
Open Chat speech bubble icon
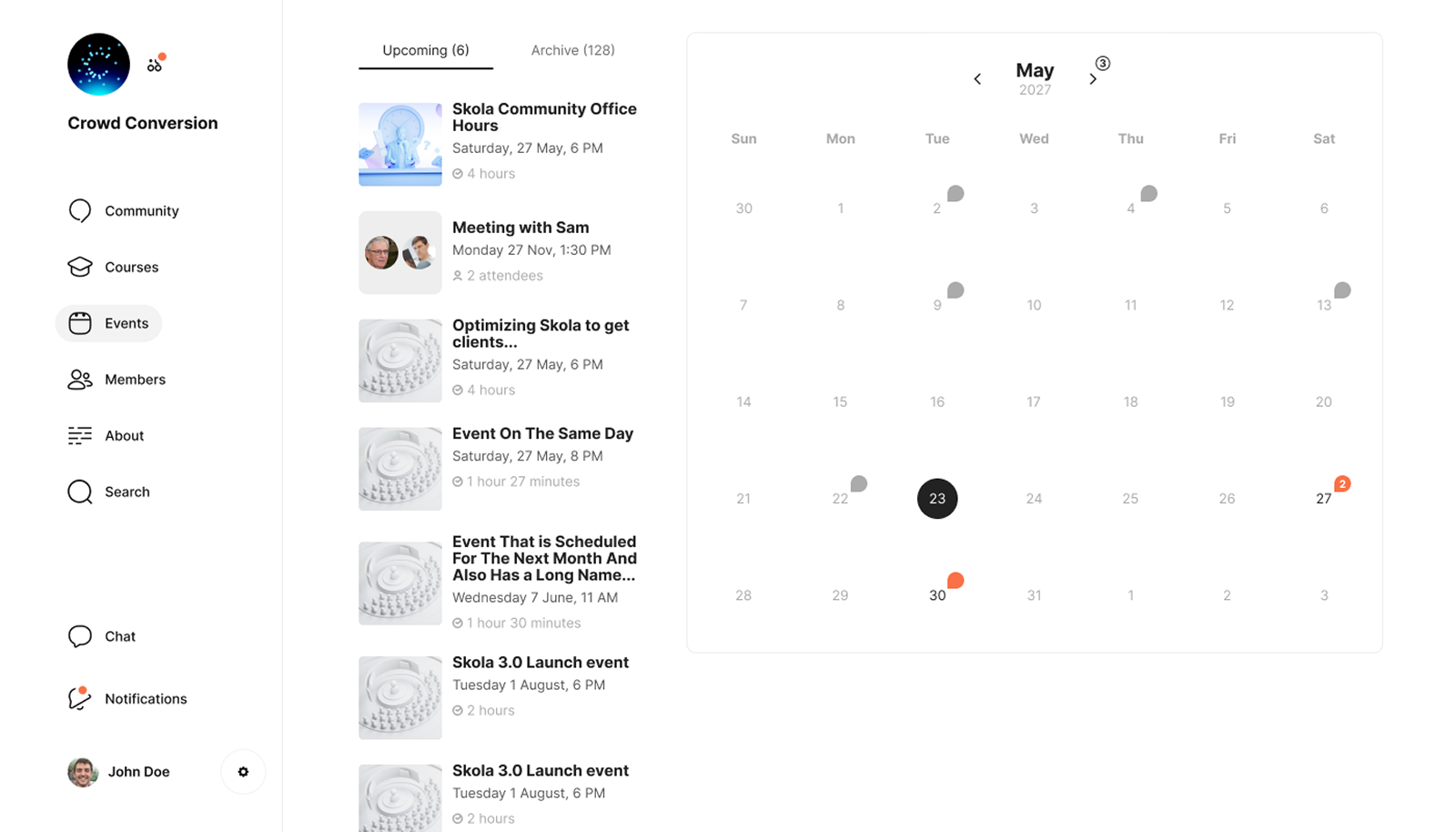(80, 636)
